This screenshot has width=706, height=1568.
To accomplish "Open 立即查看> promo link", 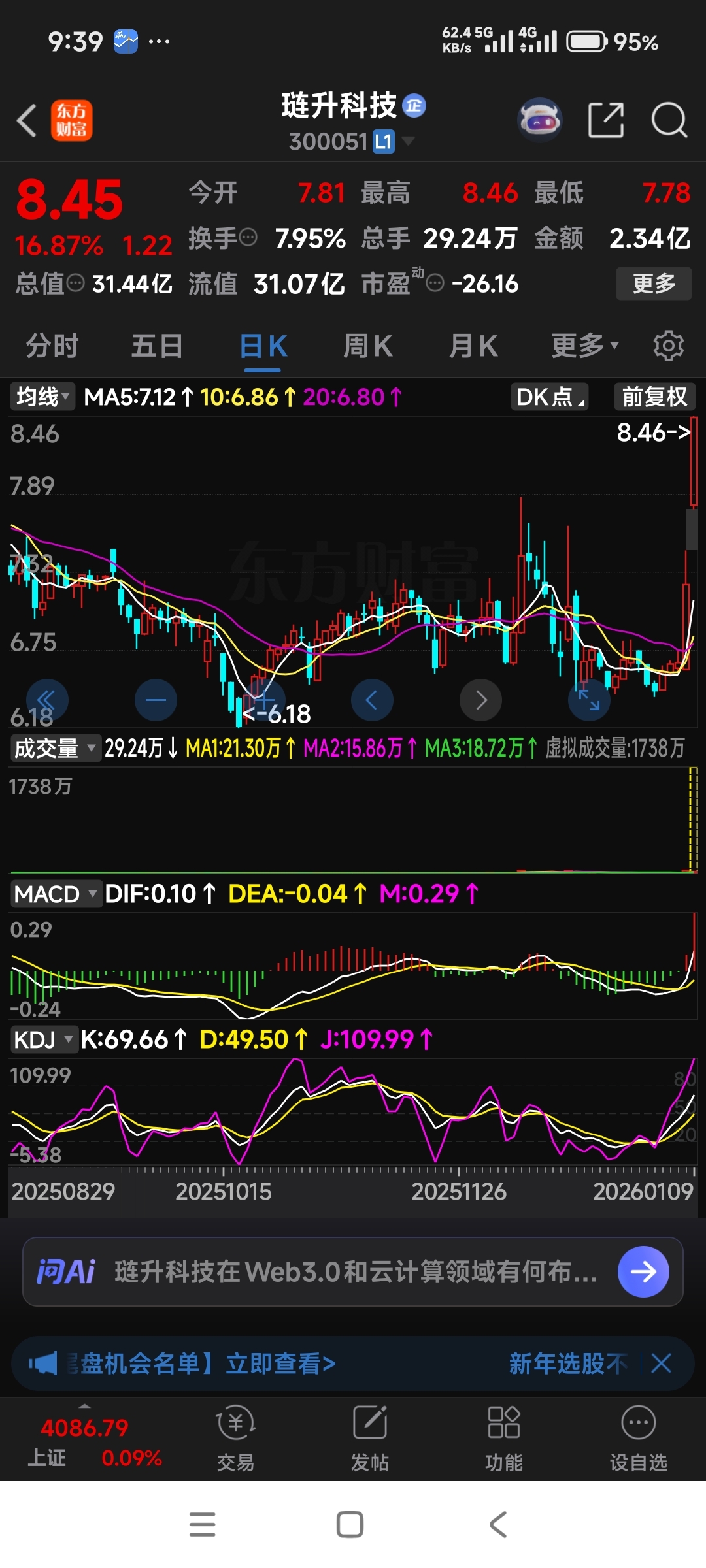I will click(280, 1364).
